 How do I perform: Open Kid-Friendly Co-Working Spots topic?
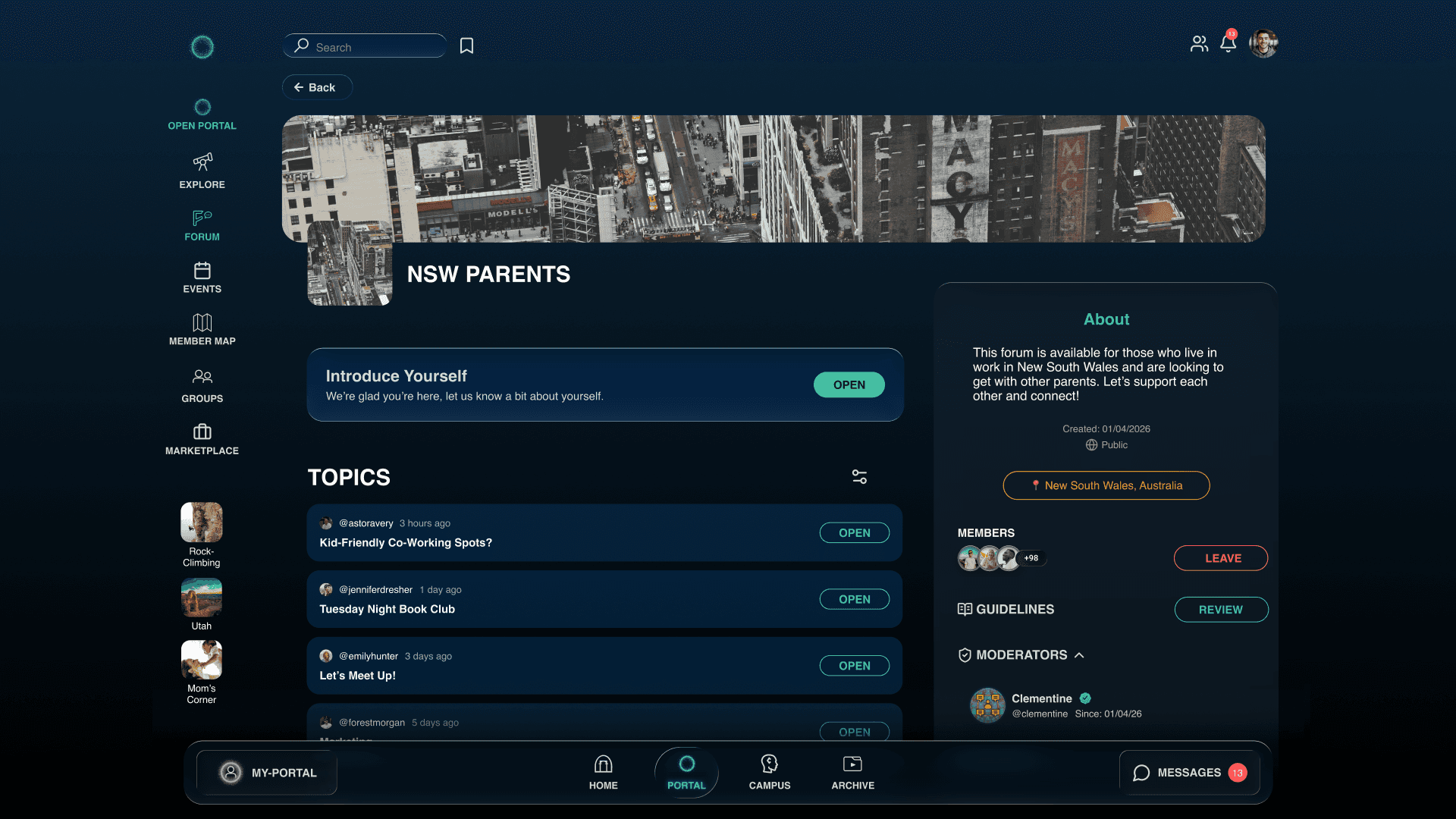tap(854, 533)
